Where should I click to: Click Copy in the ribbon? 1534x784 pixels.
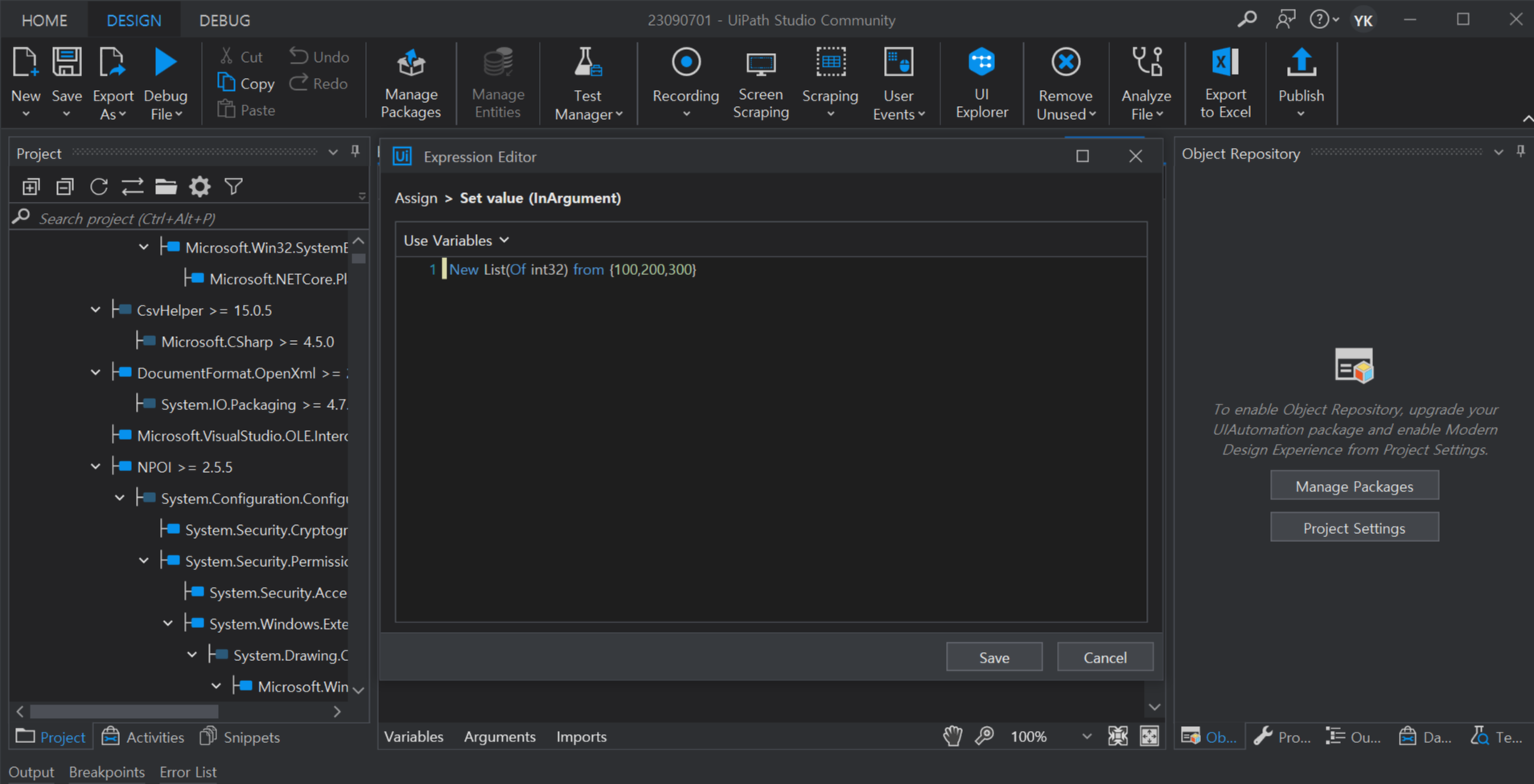246,83
